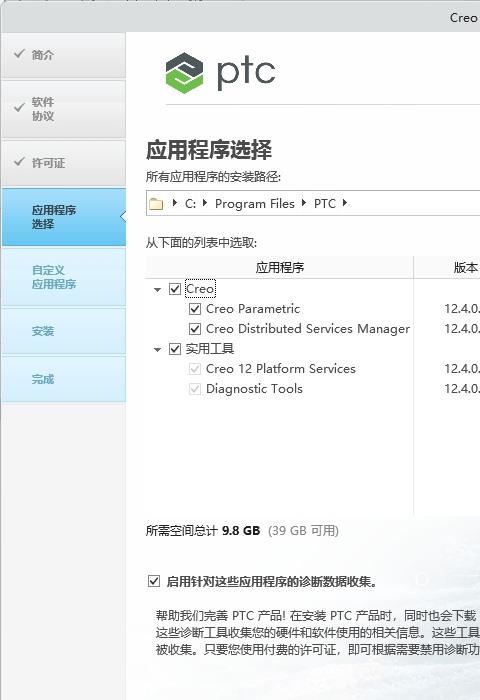Screen dimensions: 480x700
Task: Click the checkmark icon beside 简介
Action: (x=19, y=54)
